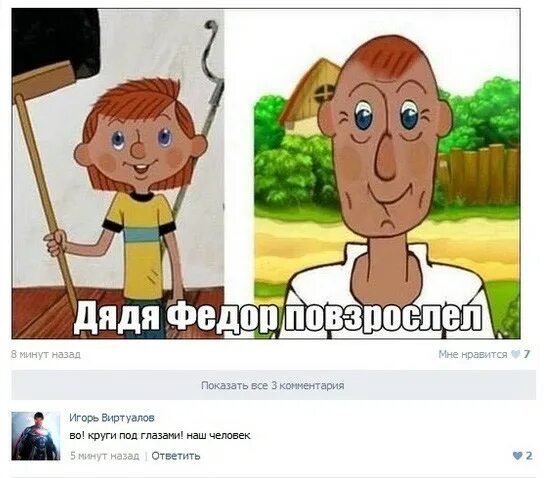Click the house roof behind the bald man
Viewport: 546px width, 478px height.
(x=308, y=89)
